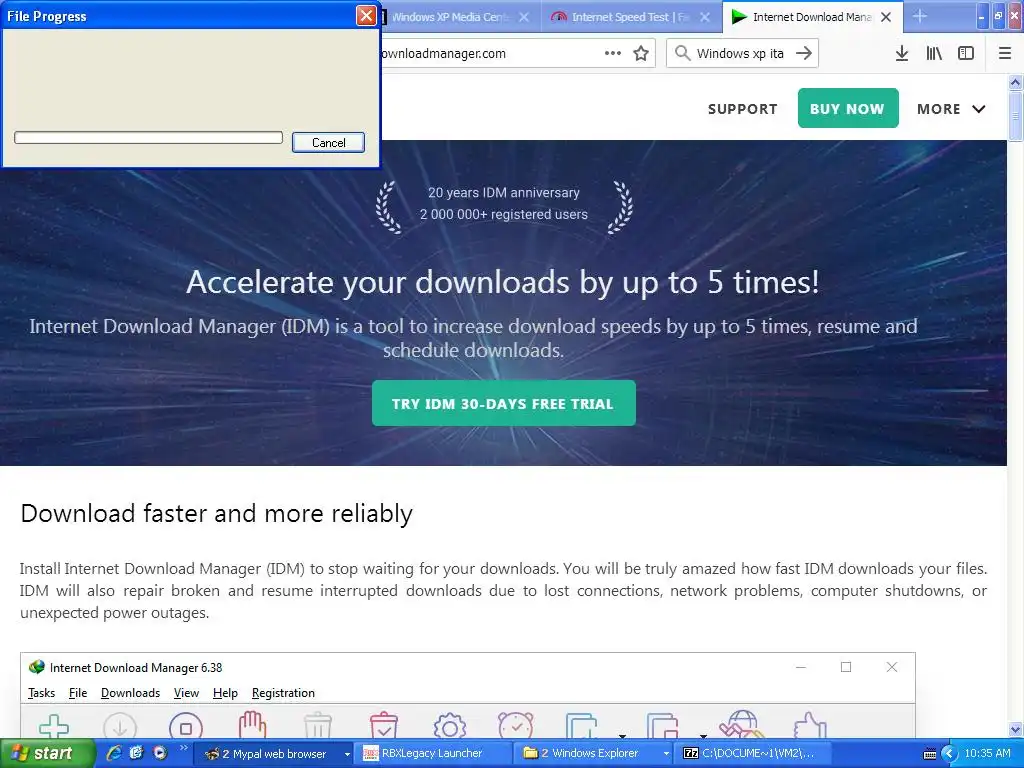Click the File Progress bar
The image size is (1024, 768).
point(148,137)
